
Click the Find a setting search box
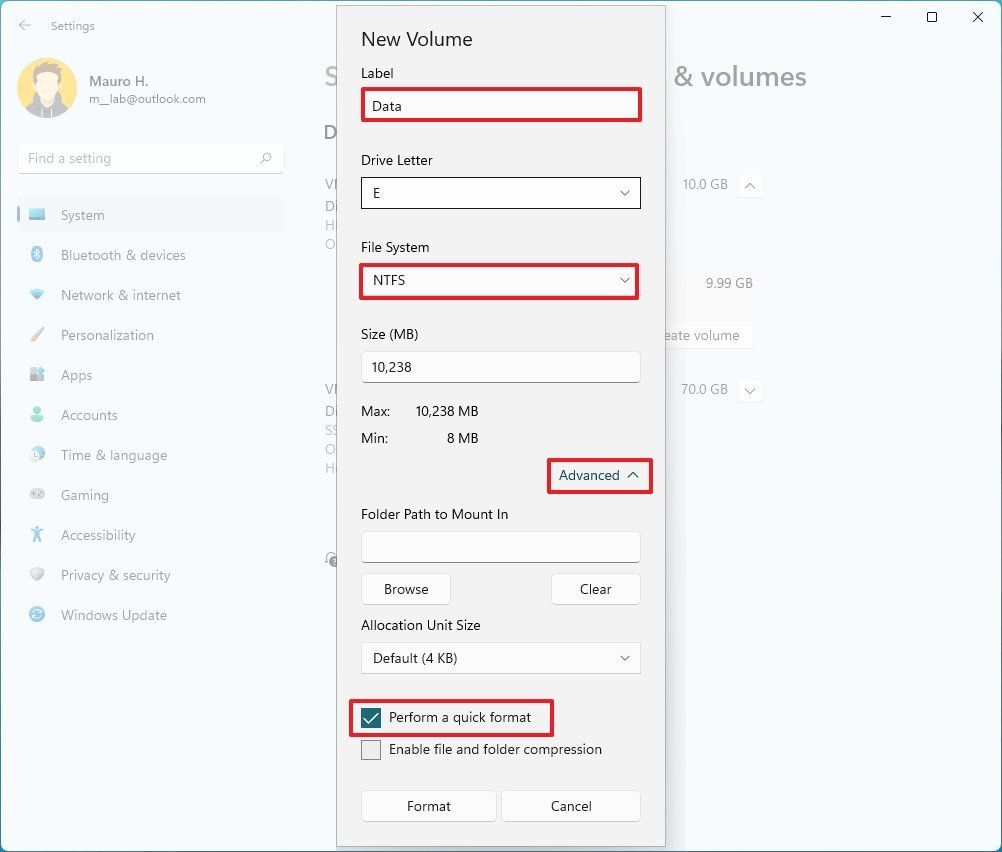pos(150,157)
